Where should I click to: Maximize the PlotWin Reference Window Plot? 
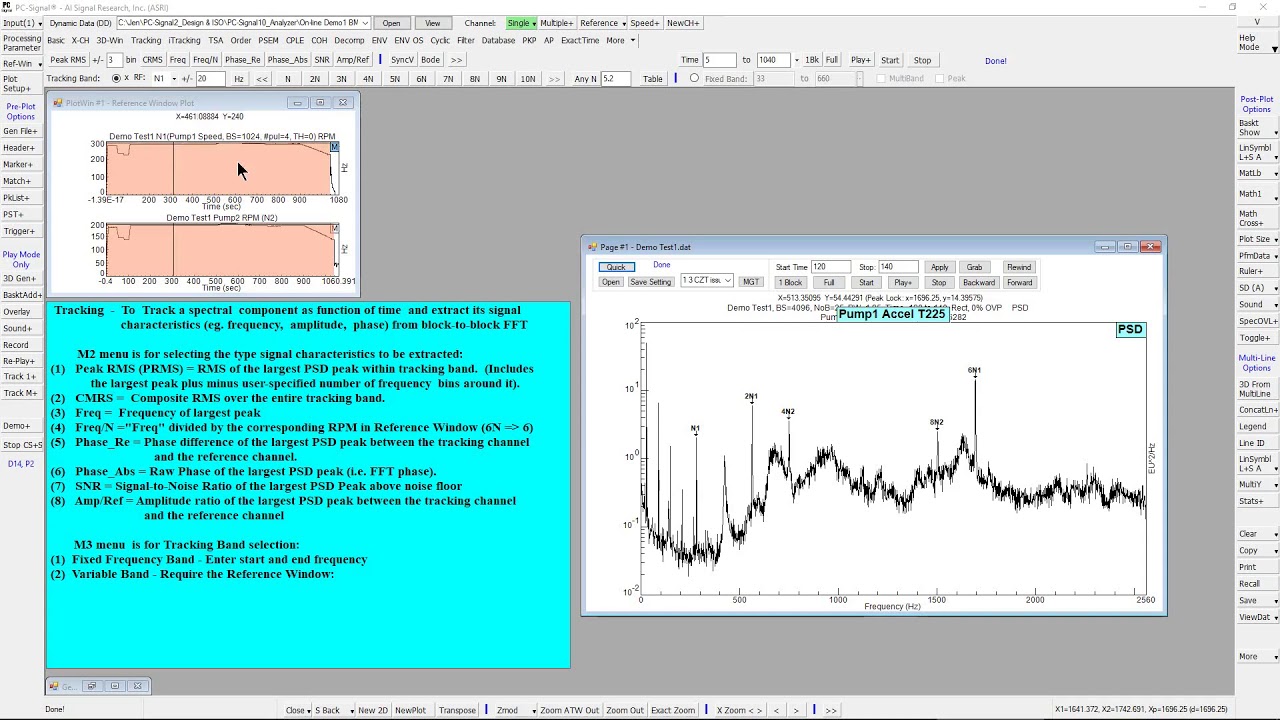pos(320,103)
